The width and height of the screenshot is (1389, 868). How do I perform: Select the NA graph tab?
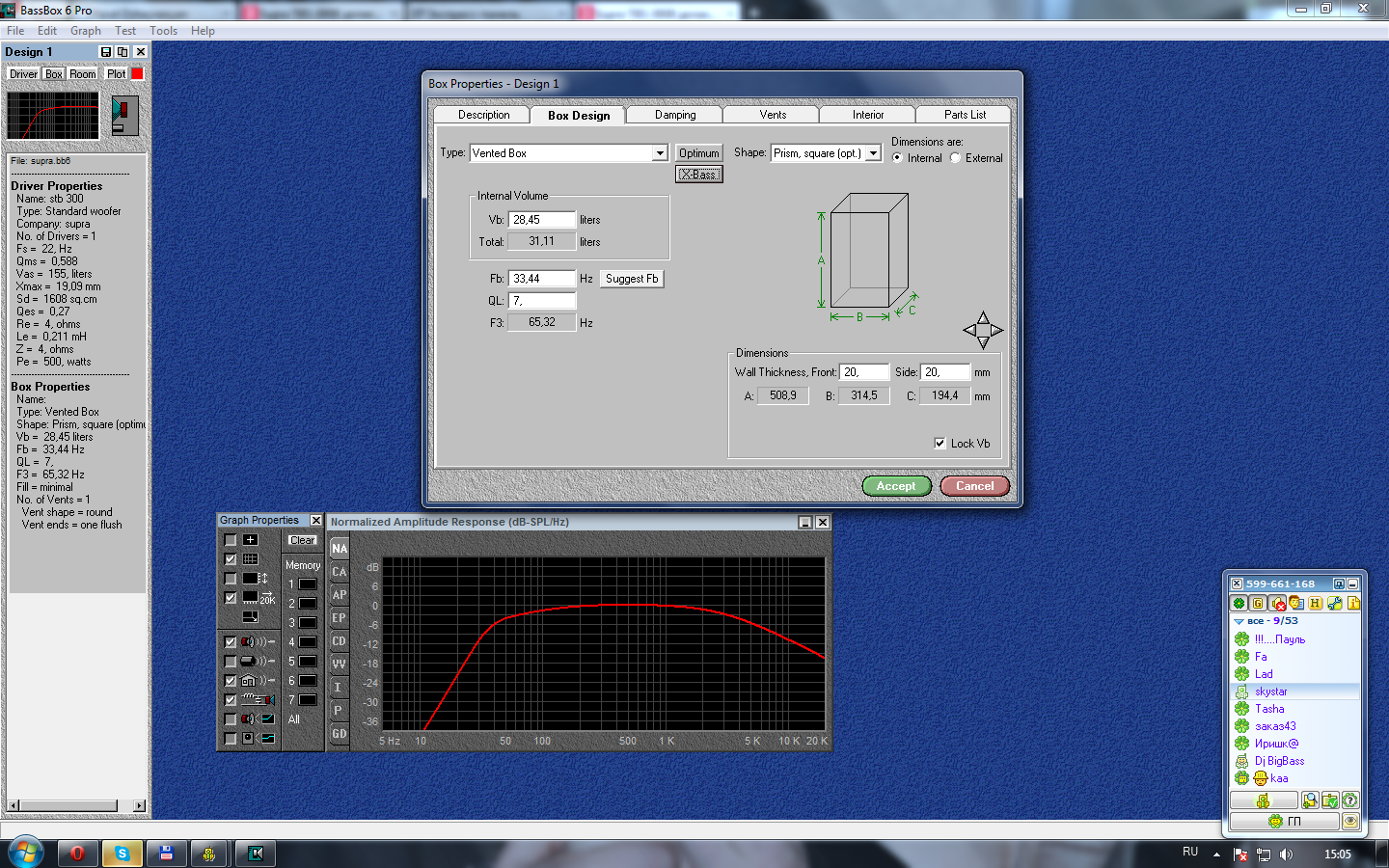tap(340, 548)
